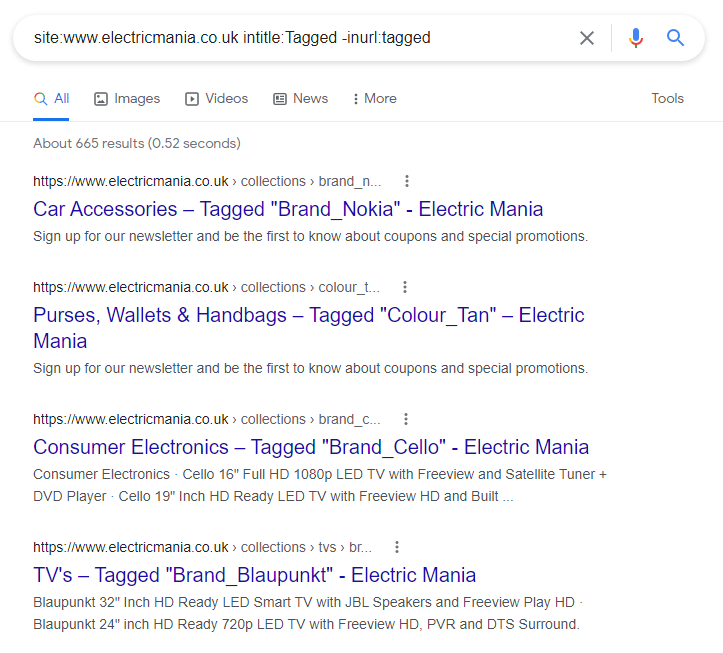Click into the search query text field
Screen dimensions: 723x653
[295, 38]
